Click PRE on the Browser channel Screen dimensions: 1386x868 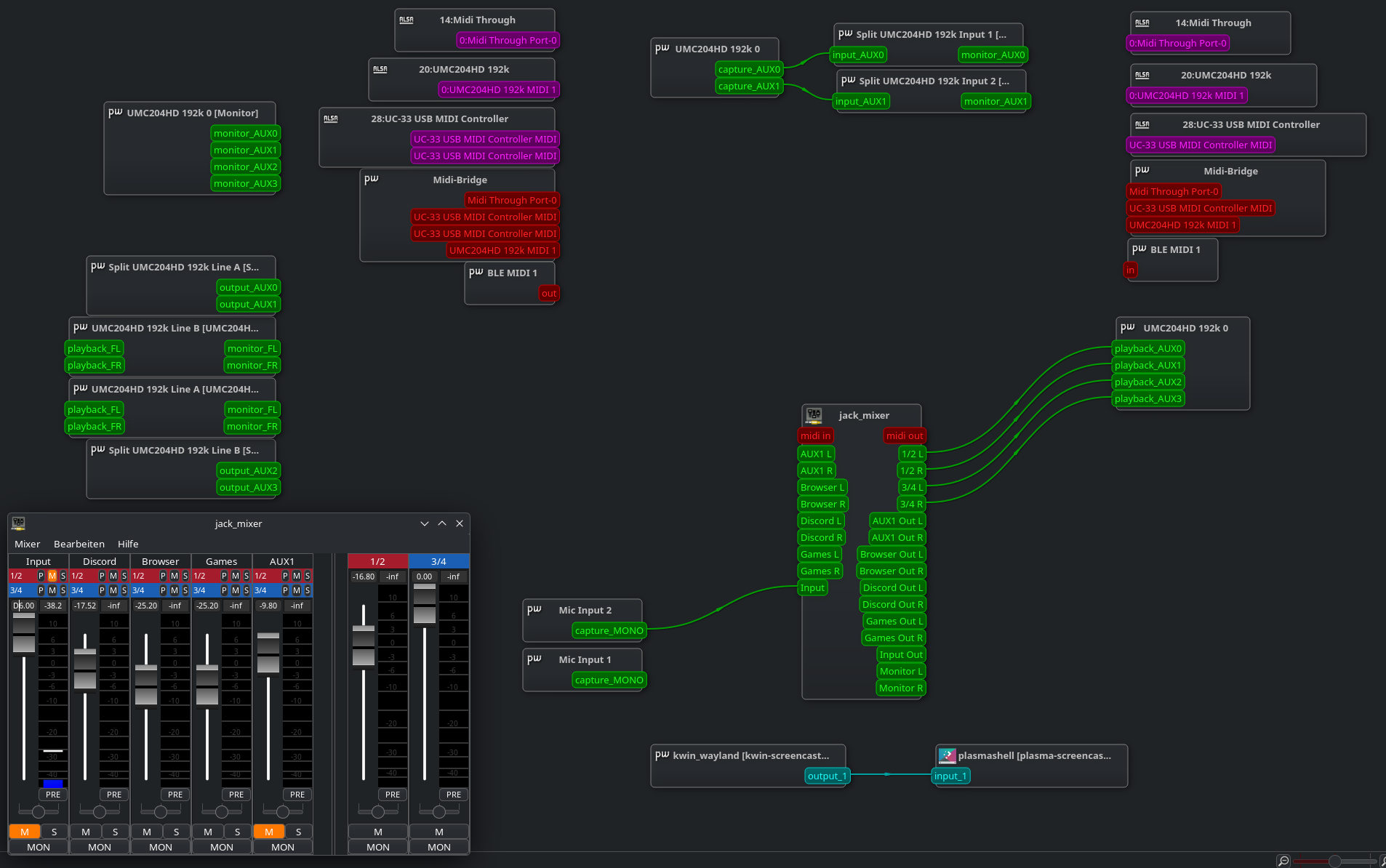coord(175,795)
